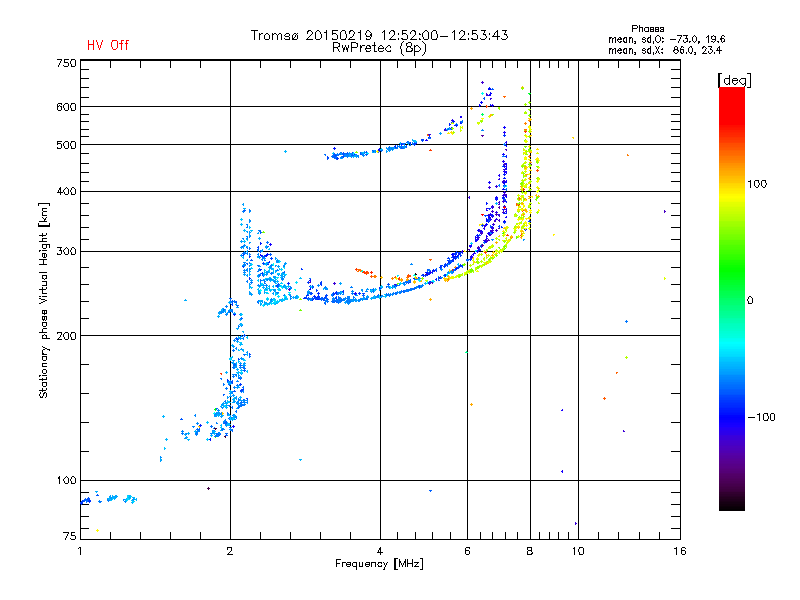Click the '4' frequency axis tick label
Screen dimensions: 800x600
(380, 551)
